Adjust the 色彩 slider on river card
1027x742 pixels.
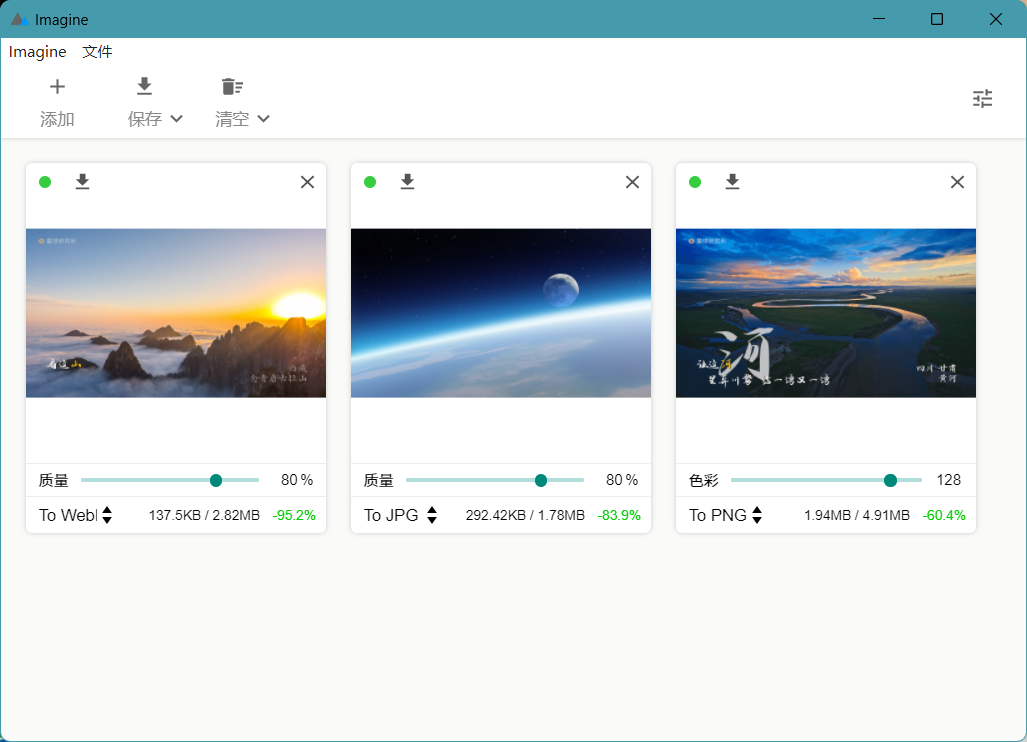[826, 480]
